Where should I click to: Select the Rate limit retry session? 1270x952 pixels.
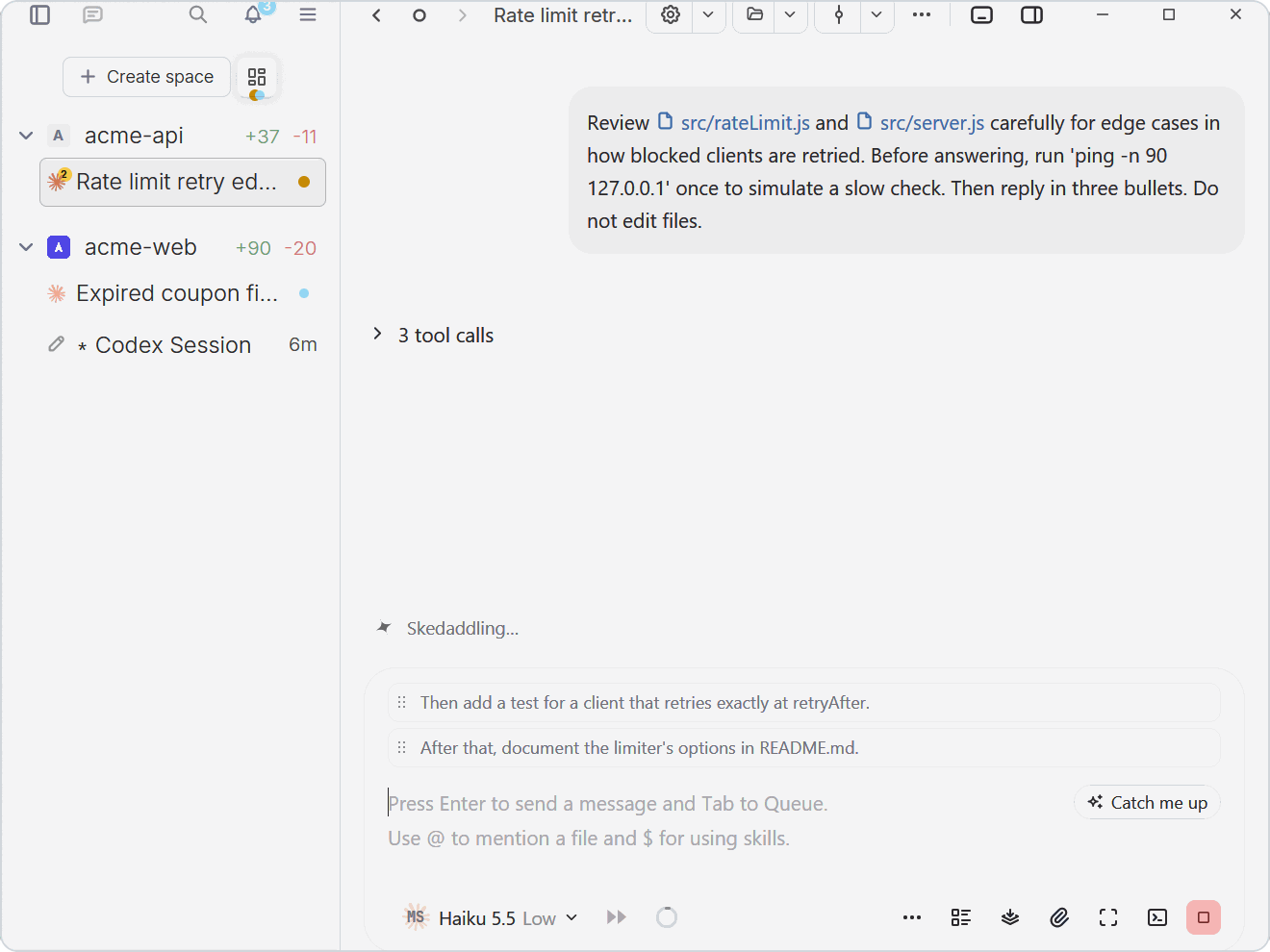(x=183, y=183)
